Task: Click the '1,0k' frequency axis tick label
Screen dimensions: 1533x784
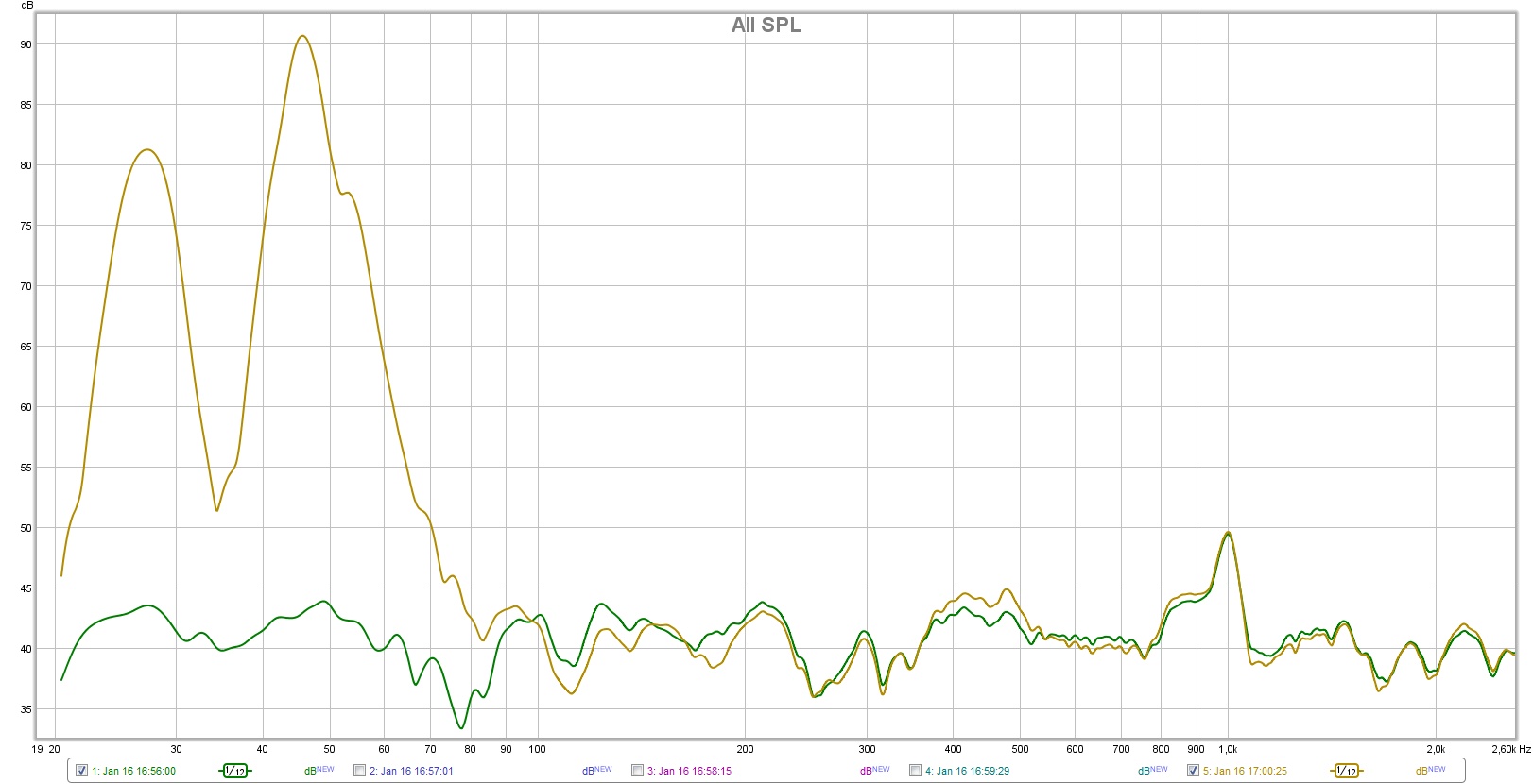Action: point(1227,749)
